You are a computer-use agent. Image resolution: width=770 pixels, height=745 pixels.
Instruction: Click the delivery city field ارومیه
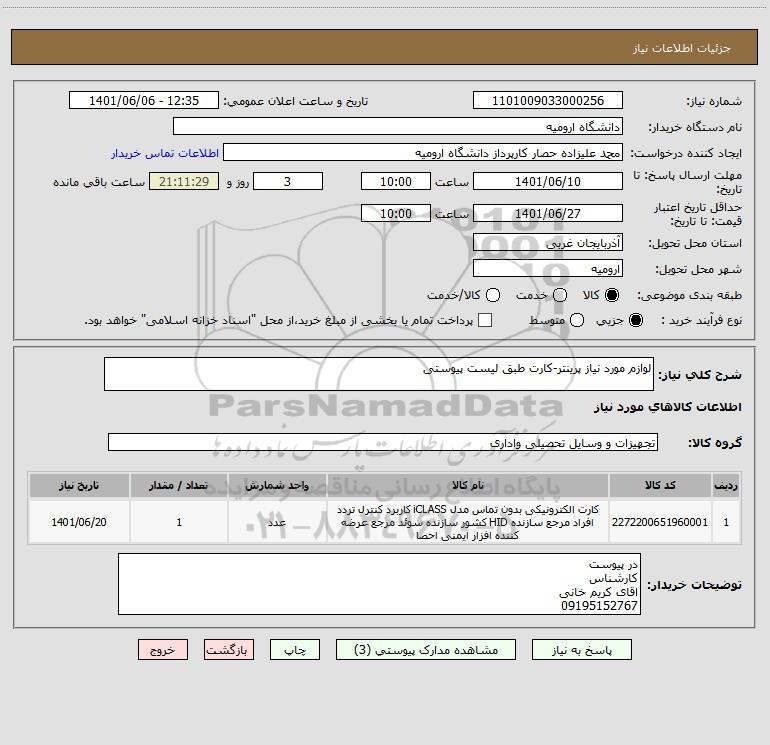click(548, 268)
